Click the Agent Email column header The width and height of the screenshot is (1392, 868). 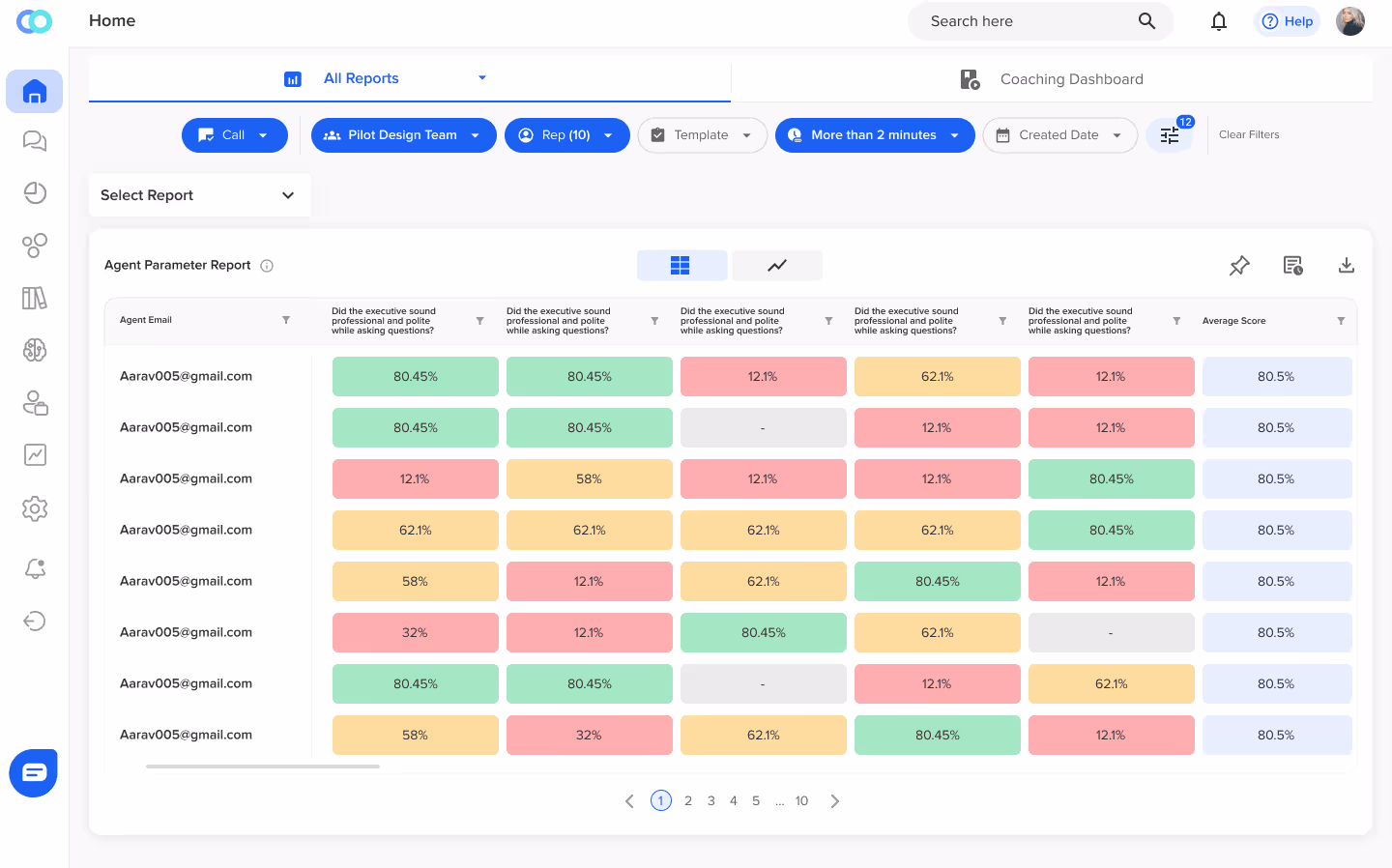[x=146, y=320]
